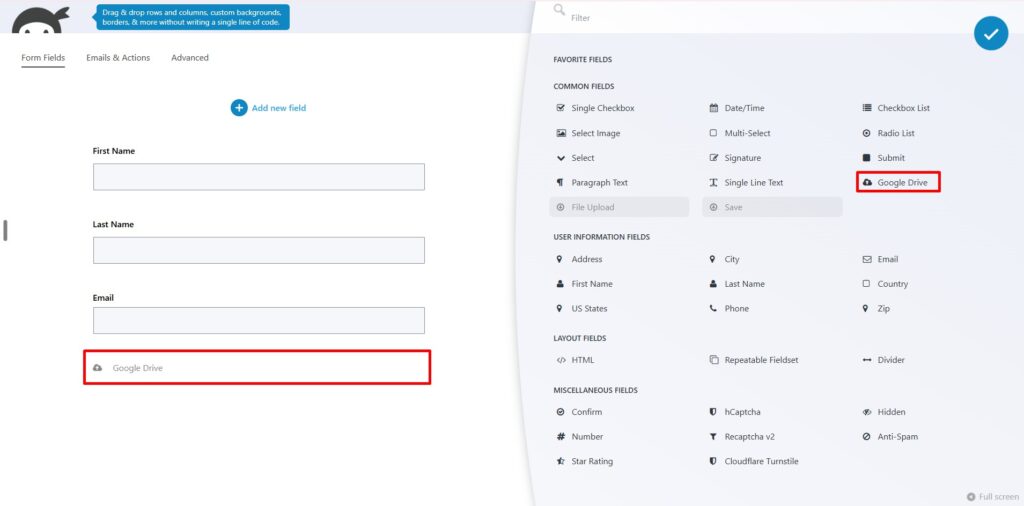Add the Zip field
This screenshot has height=506, width=1024.
coord(876,309)
